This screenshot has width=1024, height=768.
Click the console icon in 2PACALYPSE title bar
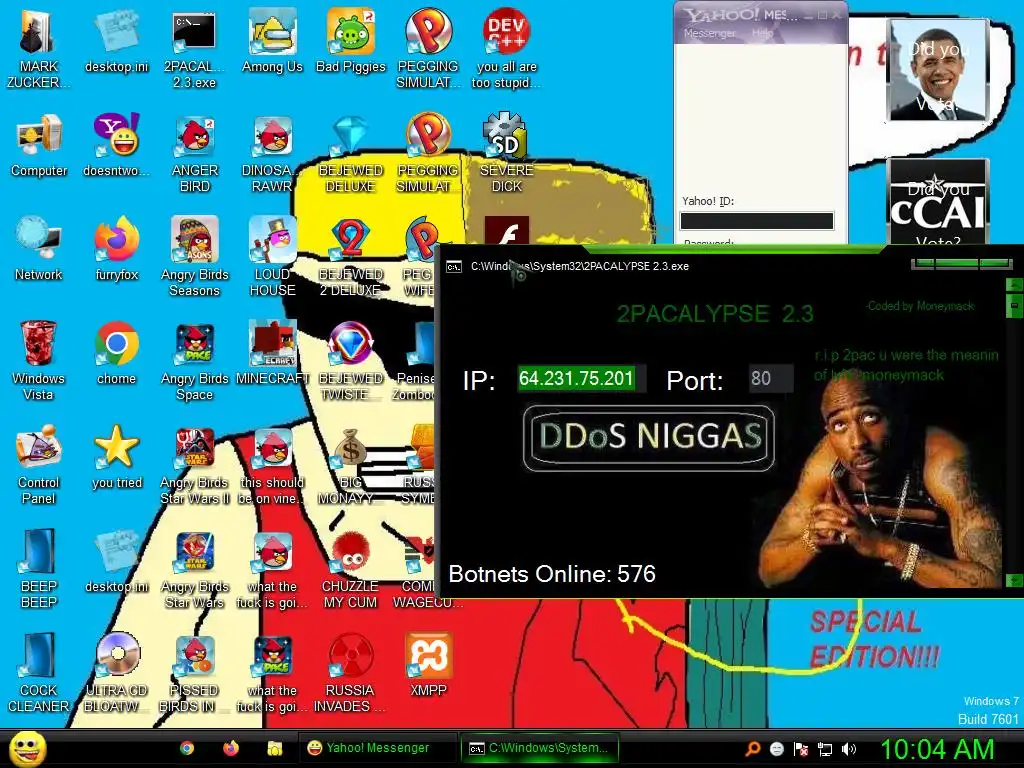point(453,266)
